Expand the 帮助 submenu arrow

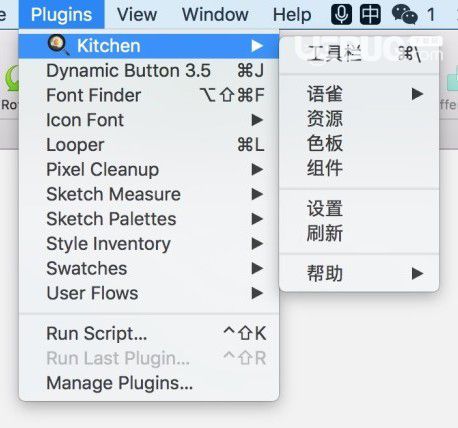(x=417, y=274)
